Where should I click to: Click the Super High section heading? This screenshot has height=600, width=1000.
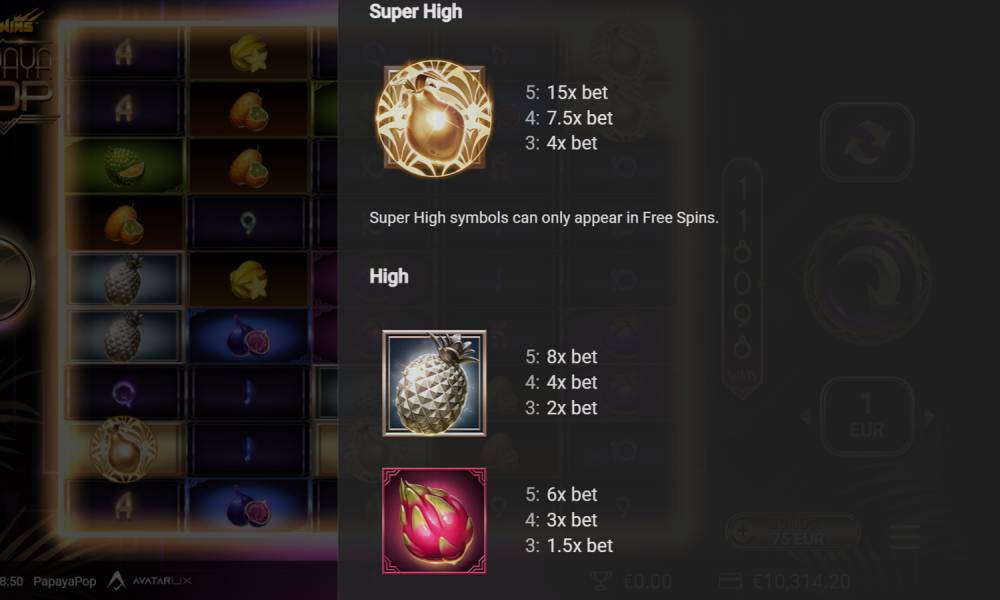coord(416,11)
